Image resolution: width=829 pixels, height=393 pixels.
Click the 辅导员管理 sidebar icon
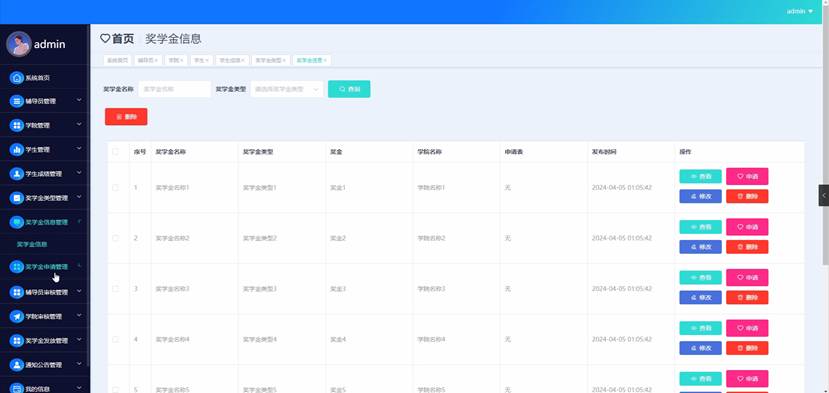point(17,101)
